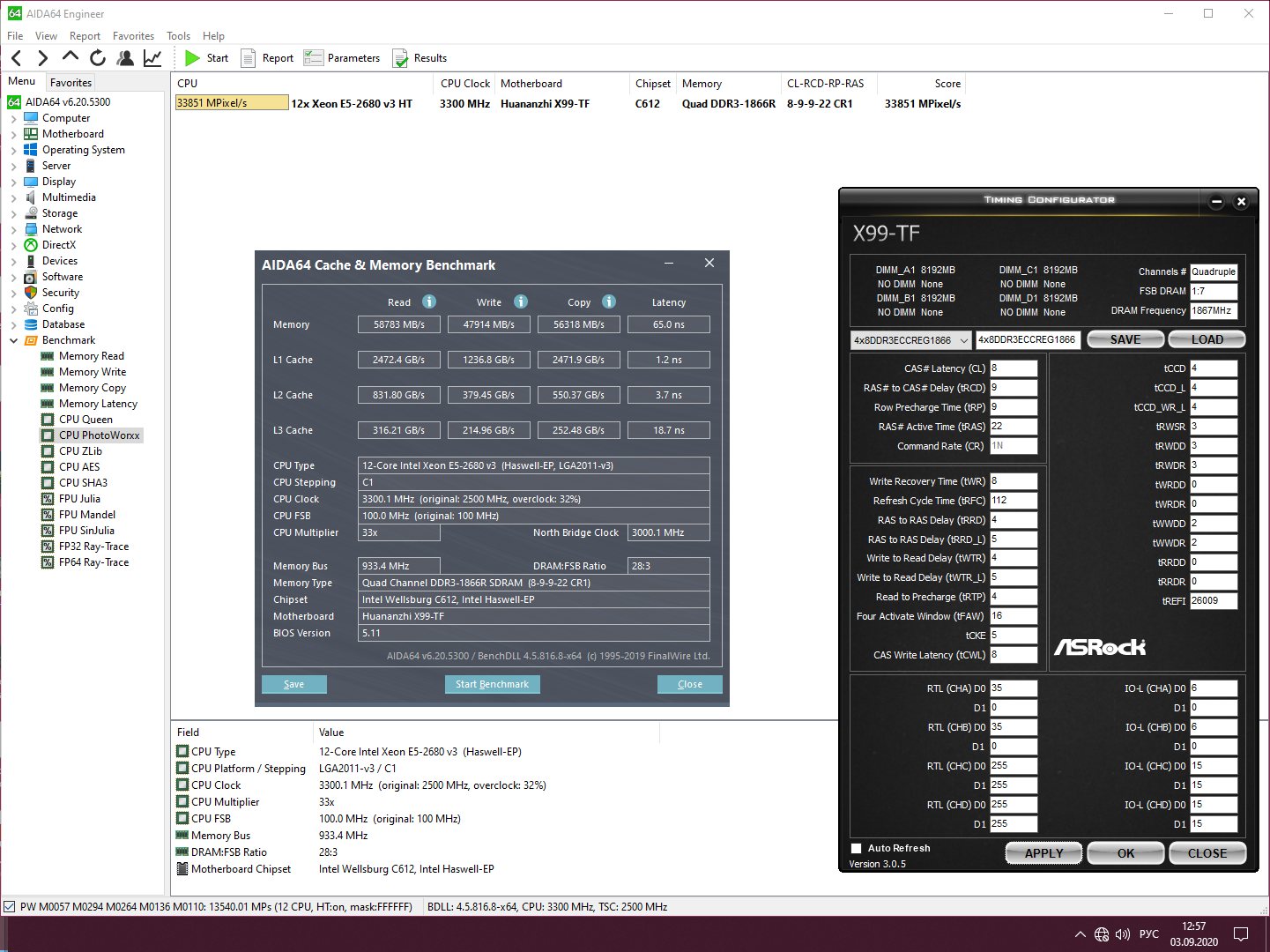Viewport: 1270px width, 952px height.
Task: Select AIDA64 v6.20.5300 root tree node
Action: (68, 102)
